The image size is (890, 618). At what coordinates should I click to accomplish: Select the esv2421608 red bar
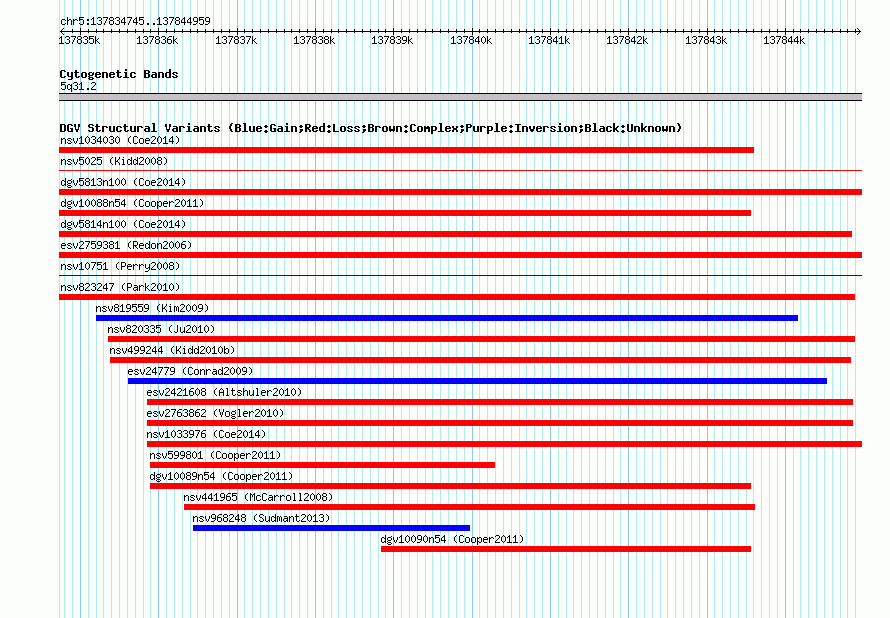click(500, 402)
